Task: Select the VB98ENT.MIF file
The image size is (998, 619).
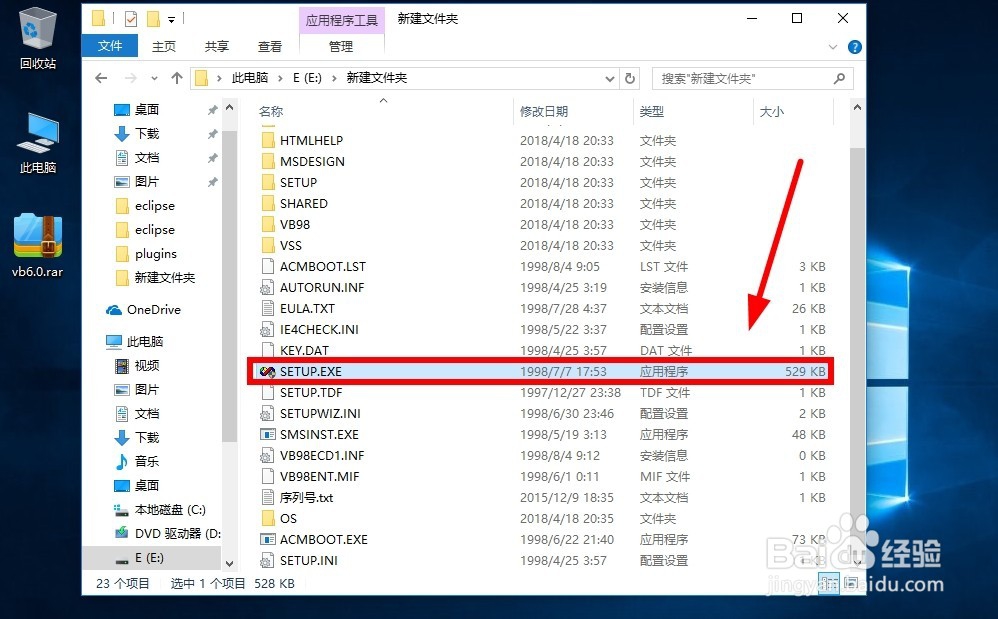Action: click(x=320, y=476)
